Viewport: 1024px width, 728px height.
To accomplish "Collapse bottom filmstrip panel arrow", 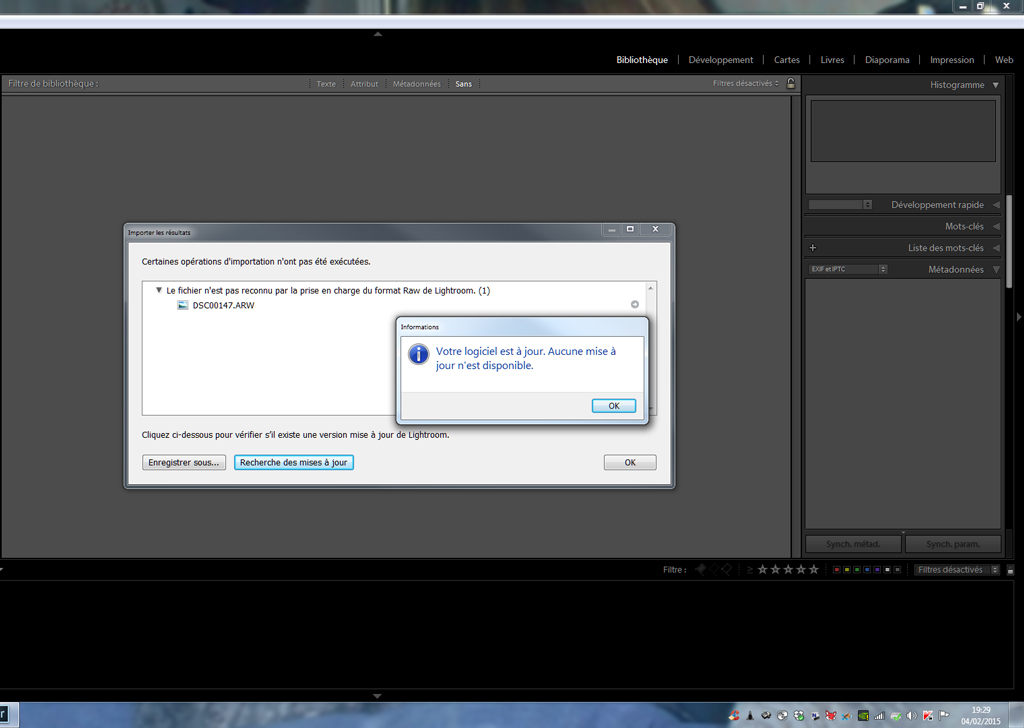I will (x=377, y=696).
